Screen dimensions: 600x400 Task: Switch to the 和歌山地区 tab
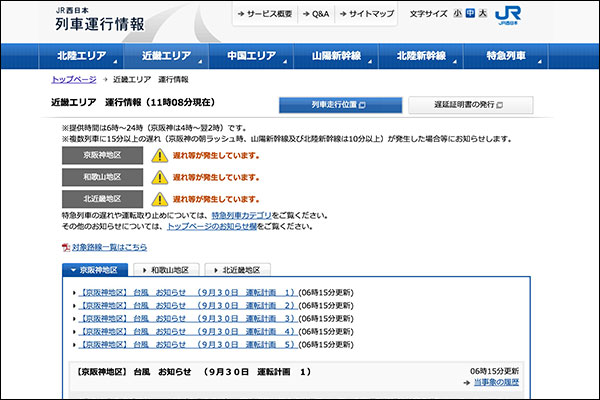pyautogui.click(x=168, y=270)
